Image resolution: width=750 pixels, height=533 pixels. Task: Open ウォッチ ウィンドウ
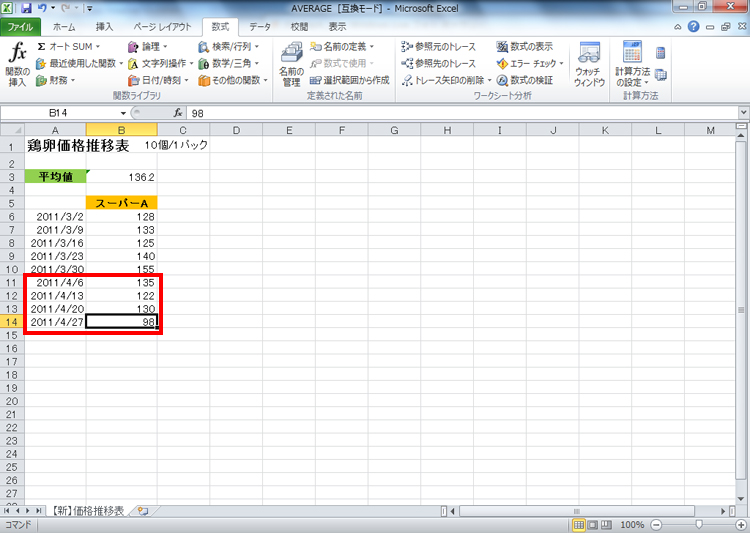click(x=589, y=65)
